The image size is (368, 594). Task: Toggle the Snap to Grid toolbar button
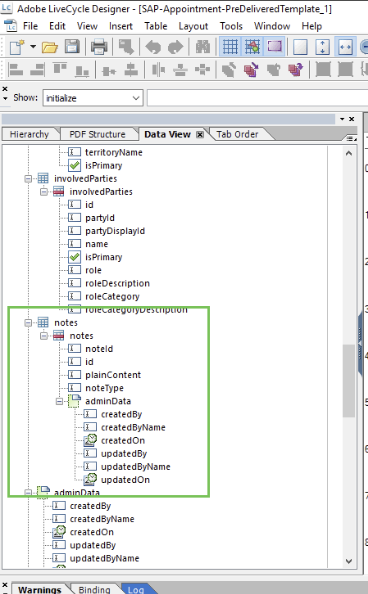pos(252,47)
